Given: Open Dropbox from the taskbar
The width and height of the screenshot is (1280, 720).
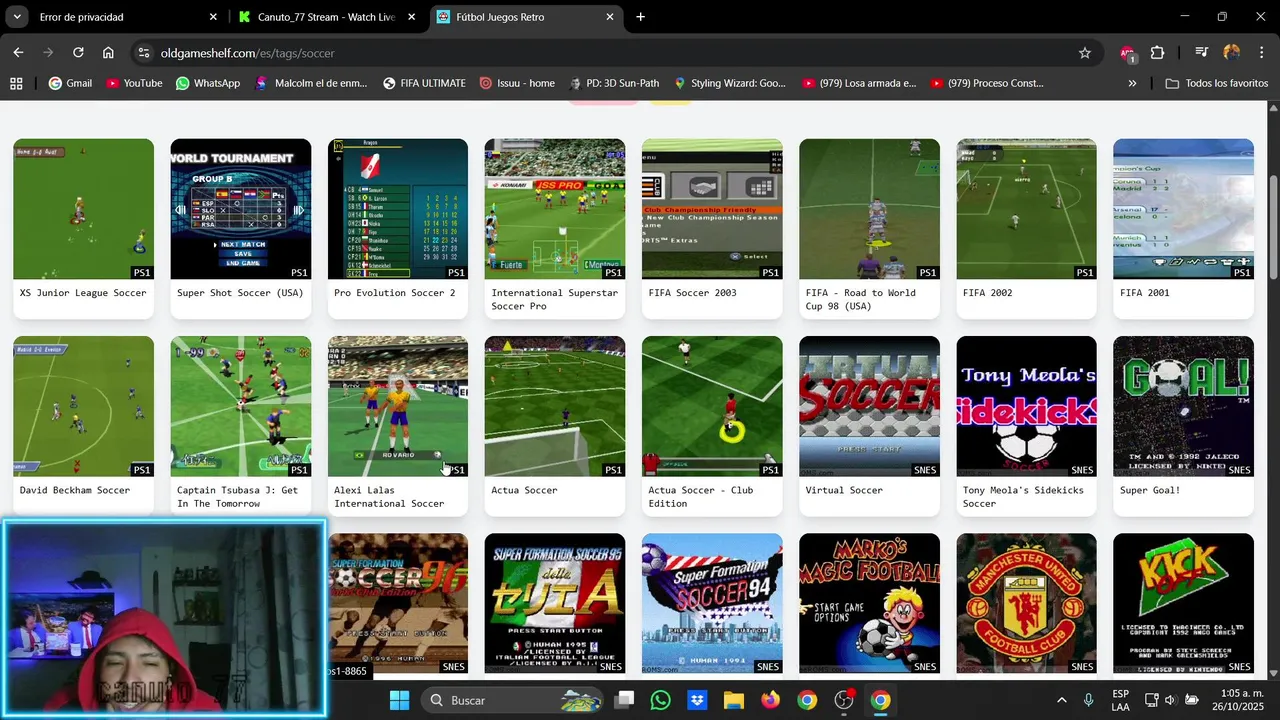Looking at the screenshot, I should [697, 700].
